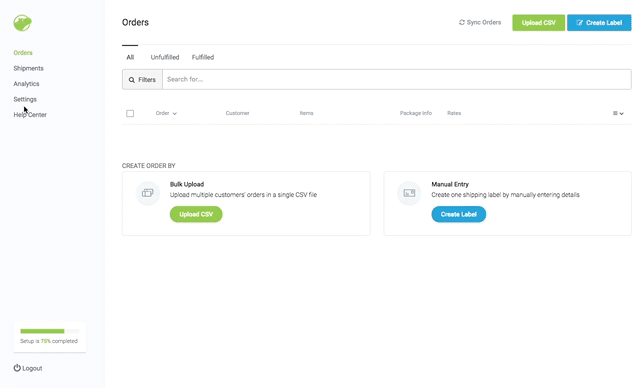
Task: Open Settings in the sidebar
Action: point(25,99)
